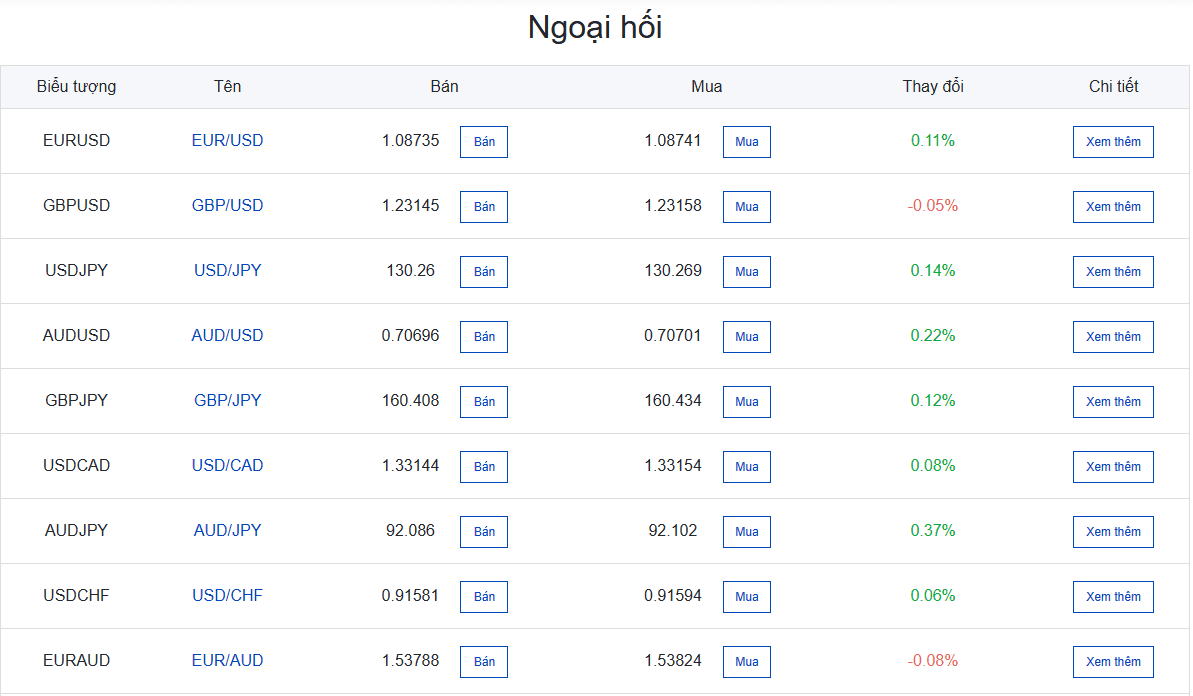Viewport: 1193px width, 696px height.
Task: Click the Bán button for EURUSD
Action: pos(484,142)
